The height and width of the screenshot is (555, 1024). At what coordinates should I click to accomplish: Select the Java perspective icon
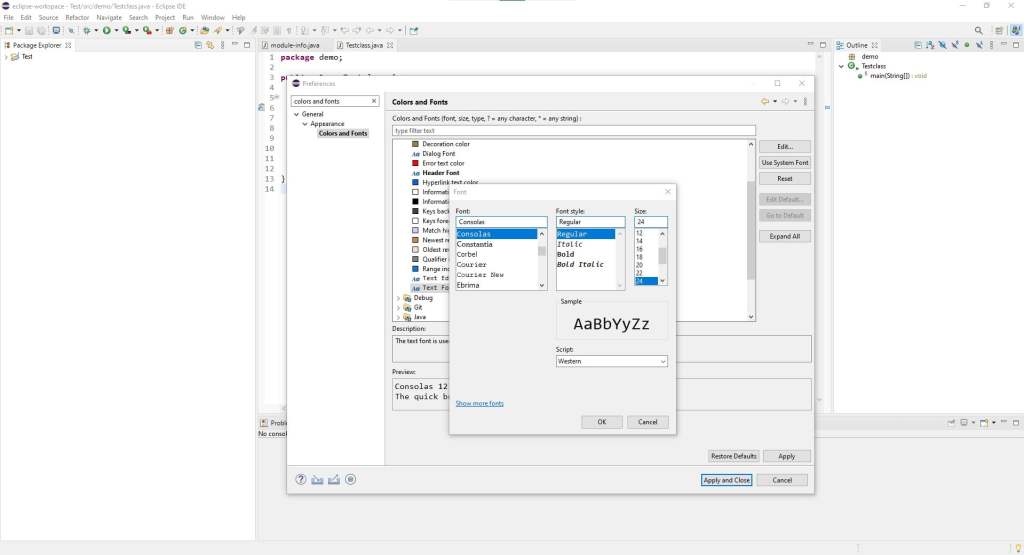tap(1016, 30)
